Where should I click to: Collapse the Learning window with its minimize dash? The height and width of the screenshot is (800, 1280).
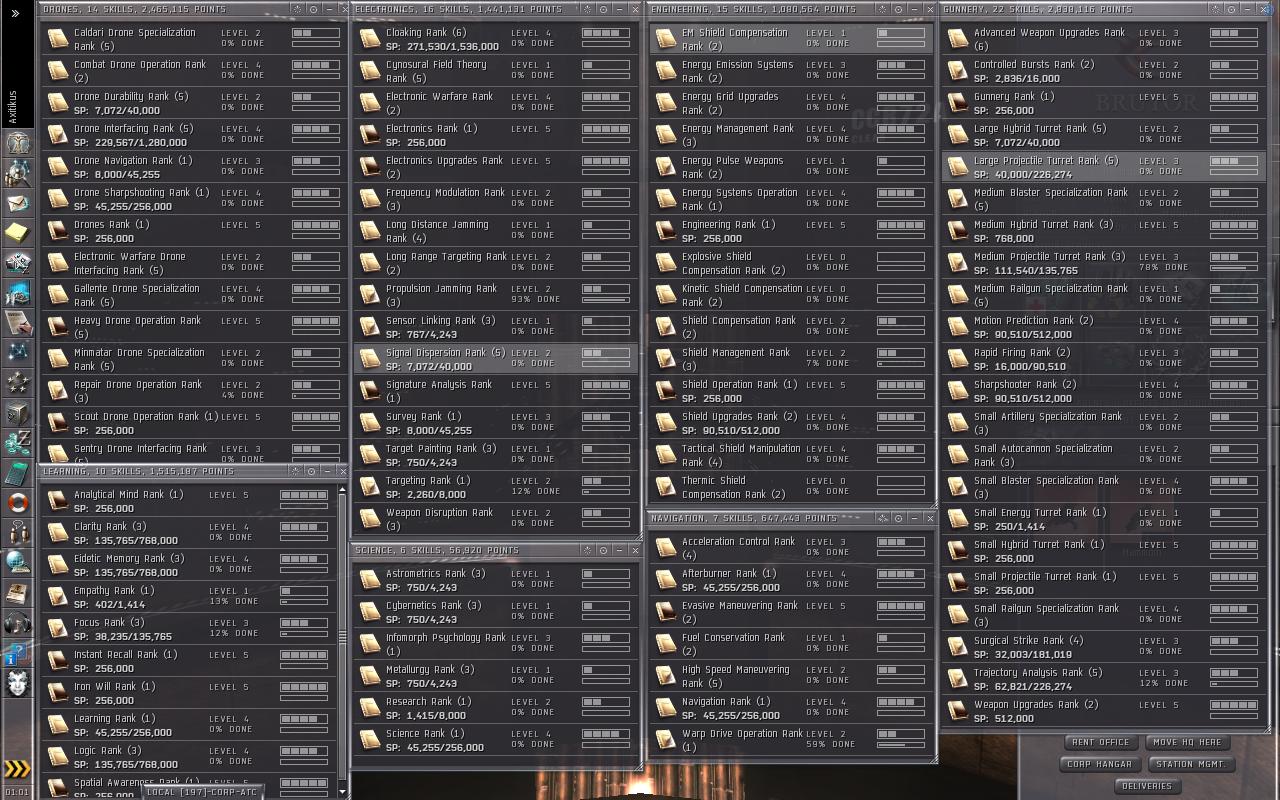(328, 471)
